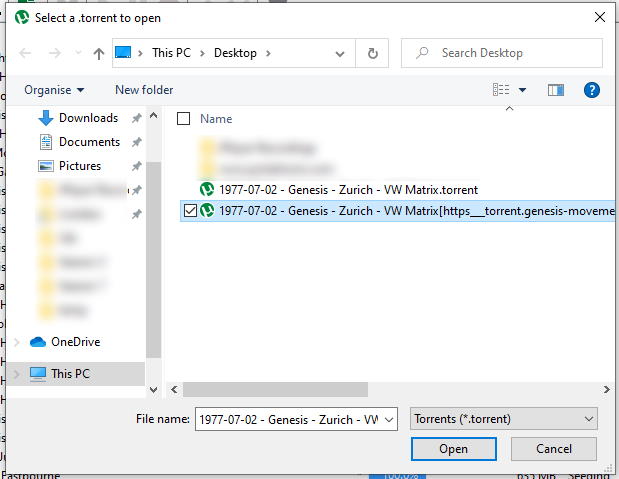Sort files by Name column header
619x479 pixels.
click(x=216, y=118)
